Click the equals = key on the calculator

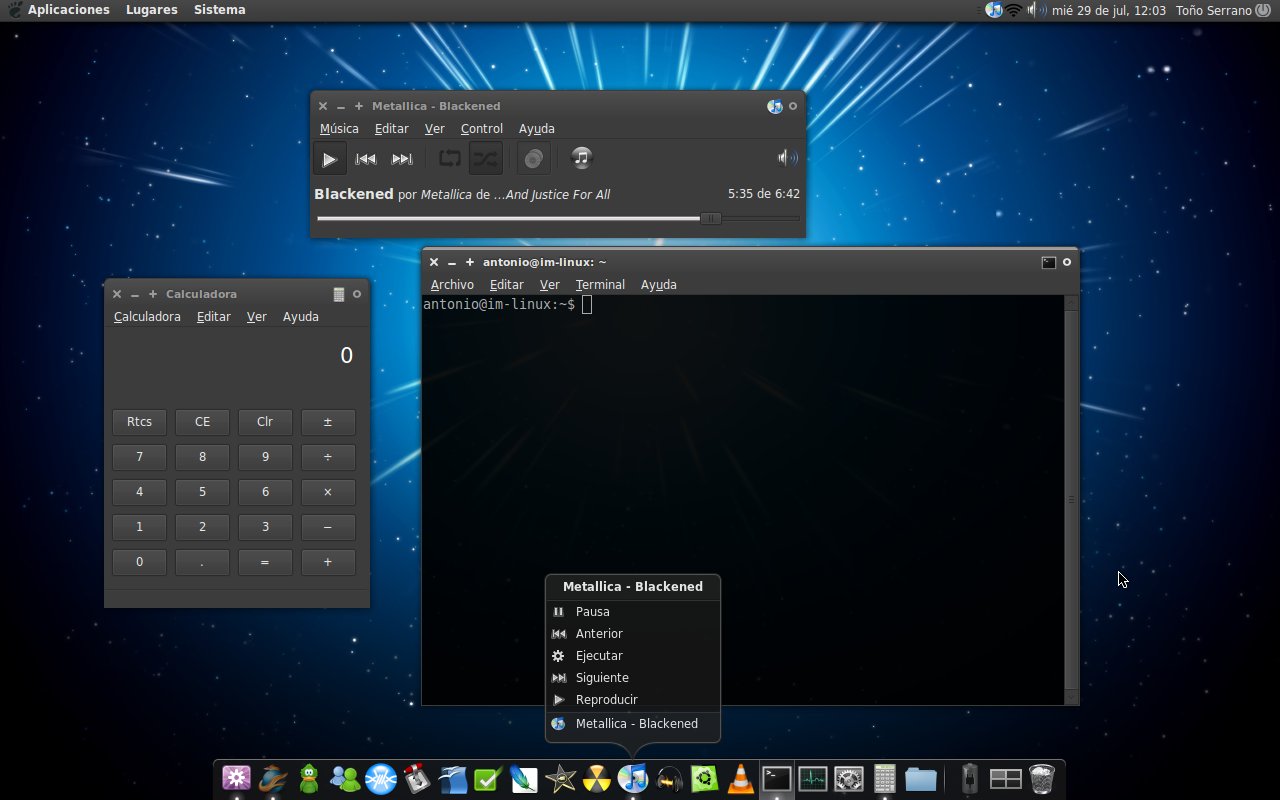265,562
